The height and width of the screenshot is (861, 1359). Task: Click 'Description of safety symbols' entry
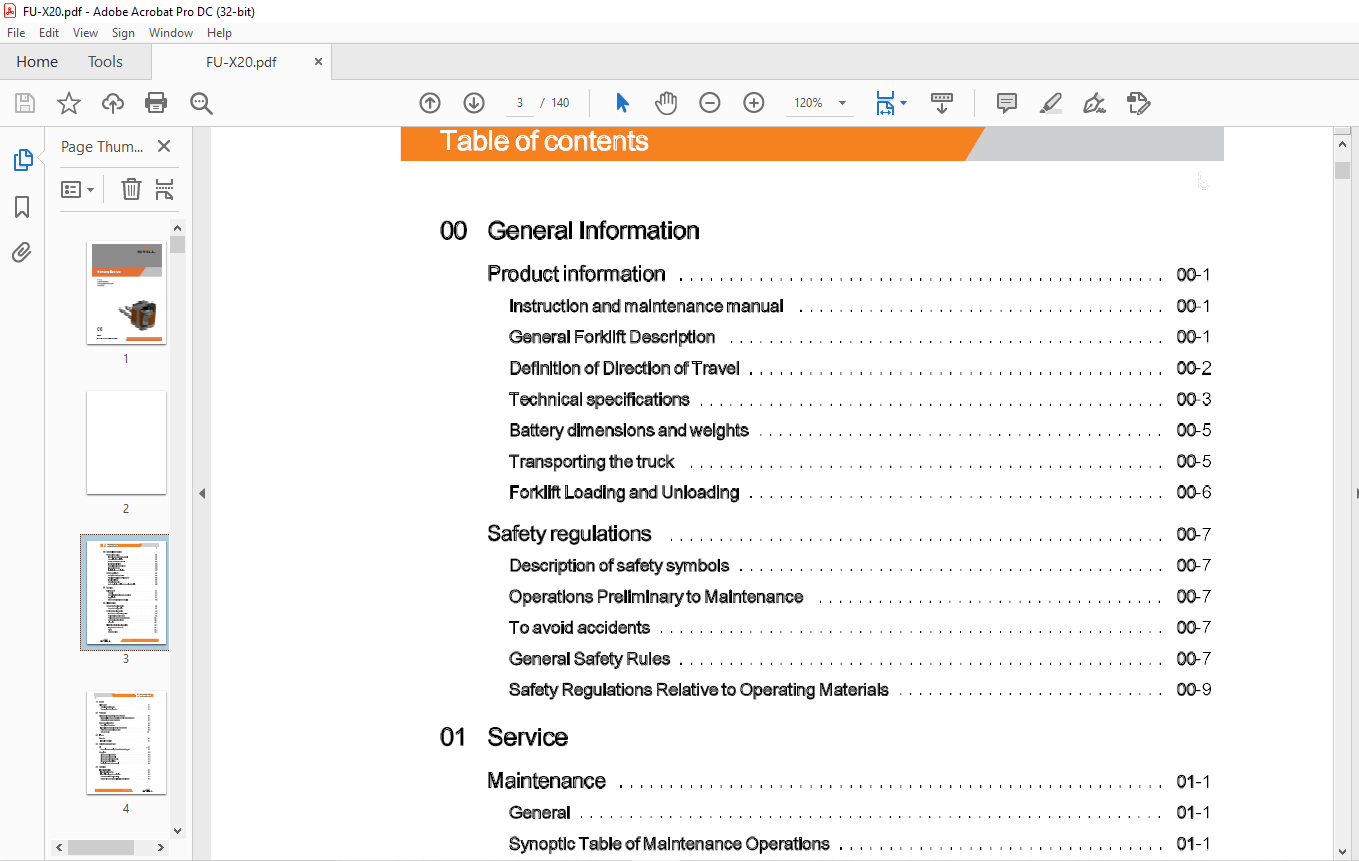[619, 566]
